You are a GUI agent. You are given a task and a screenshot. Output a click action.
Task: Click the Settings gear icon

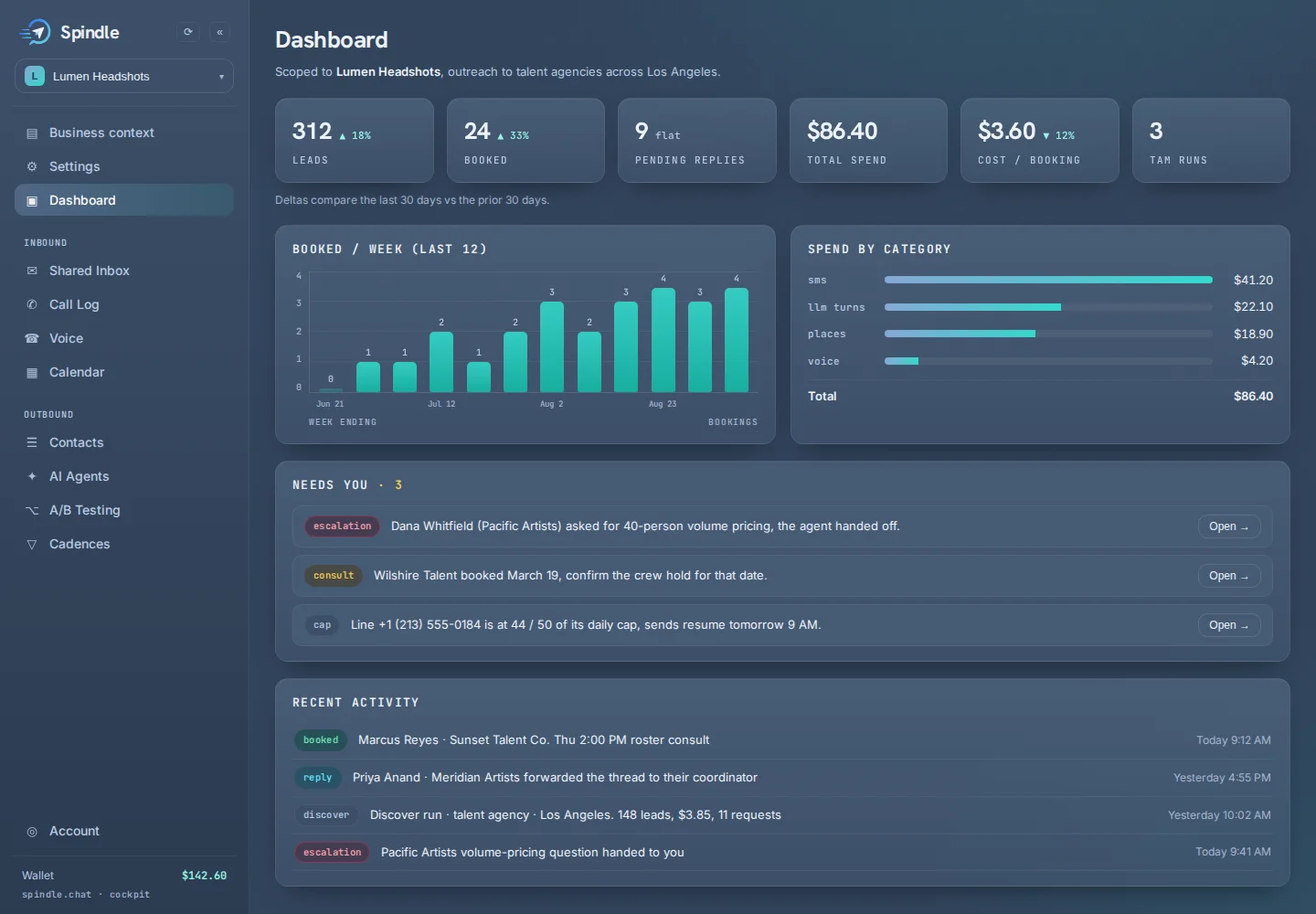[x=32, y=166]
